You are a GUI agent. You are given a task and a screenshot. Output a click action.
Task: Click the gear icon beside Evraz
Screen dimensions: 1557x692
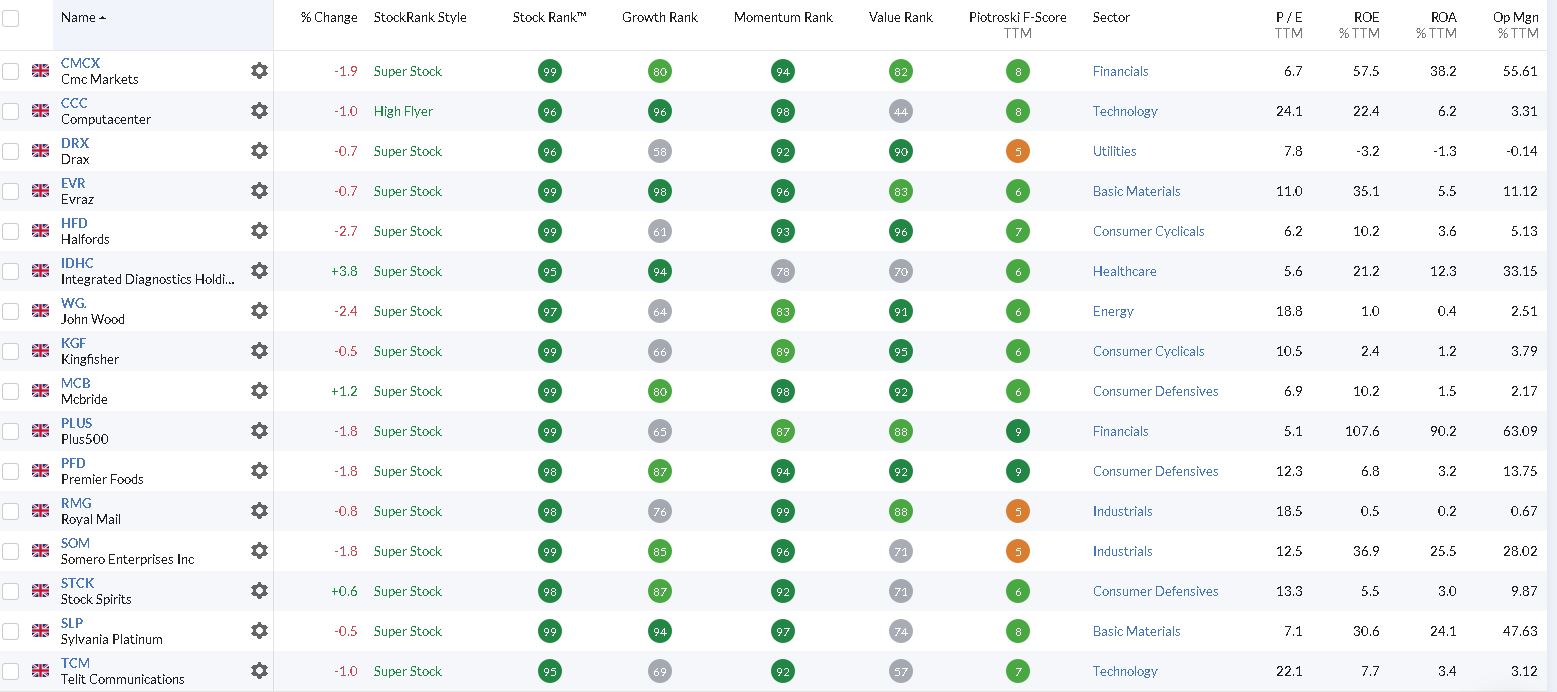(259, 191)
